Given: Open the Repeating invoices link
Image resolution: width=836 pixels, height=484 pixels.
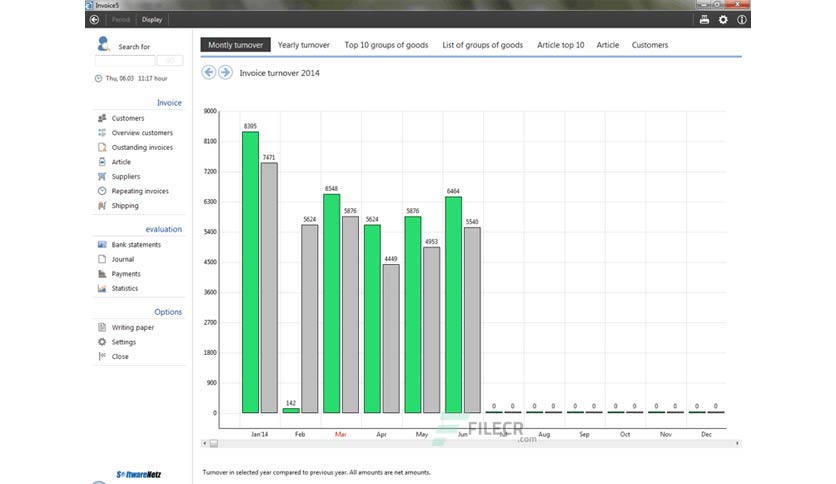Looking at the screenshot, I should pos(140,191).
